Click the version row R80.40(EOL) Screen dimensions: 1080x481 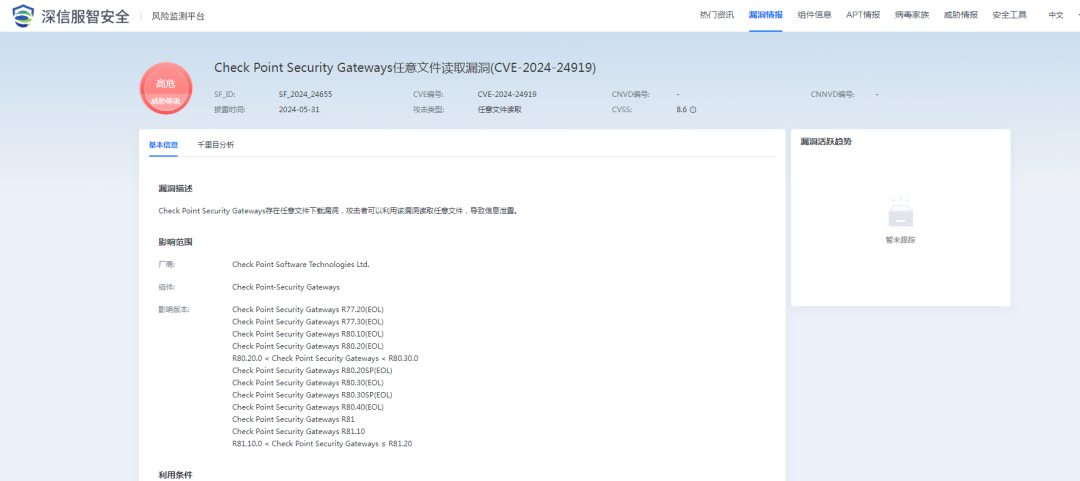308,407
